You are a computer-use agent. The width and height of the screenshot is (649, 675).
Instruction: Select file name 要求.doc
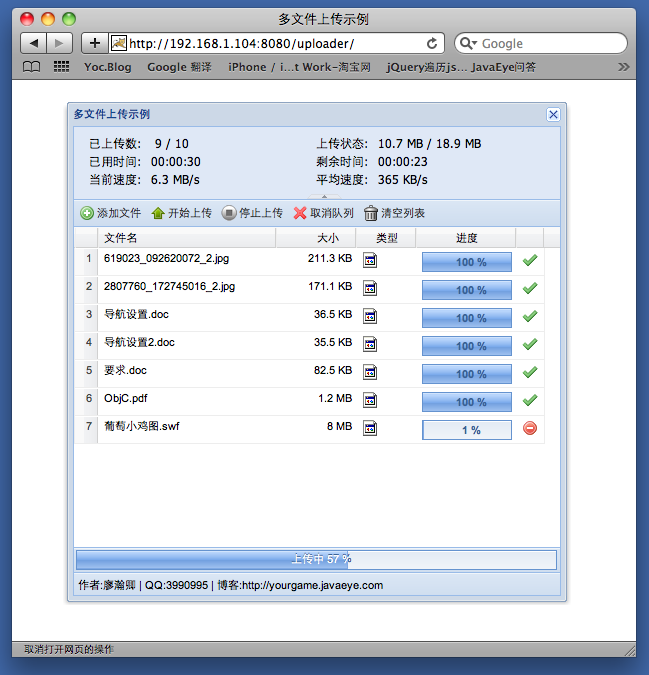click(125, 370)
